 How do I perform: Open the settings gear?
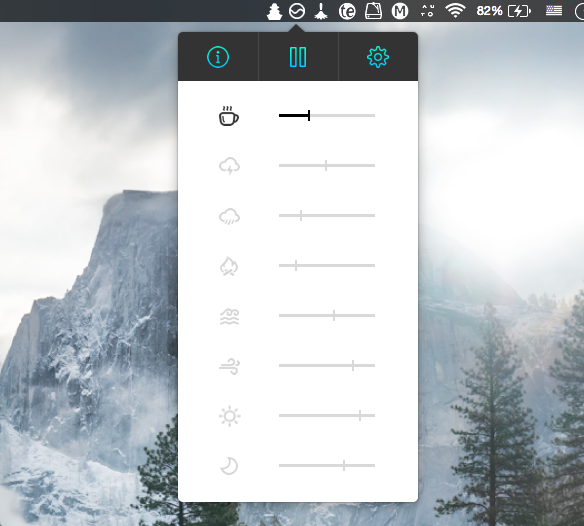pos(378,57)
